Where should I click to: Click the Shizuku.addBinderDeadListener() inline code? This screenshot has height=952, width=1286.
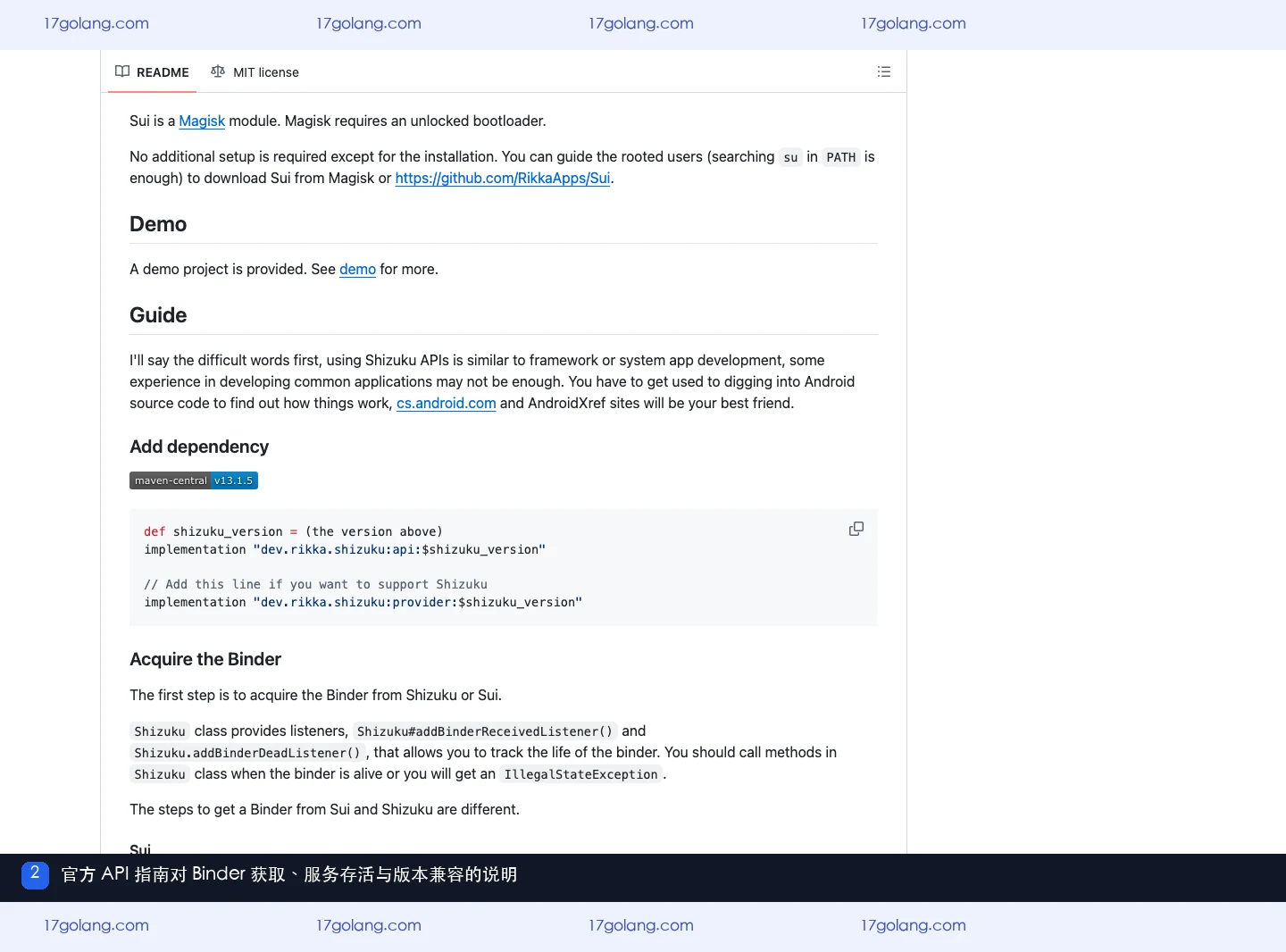[247, 753]
